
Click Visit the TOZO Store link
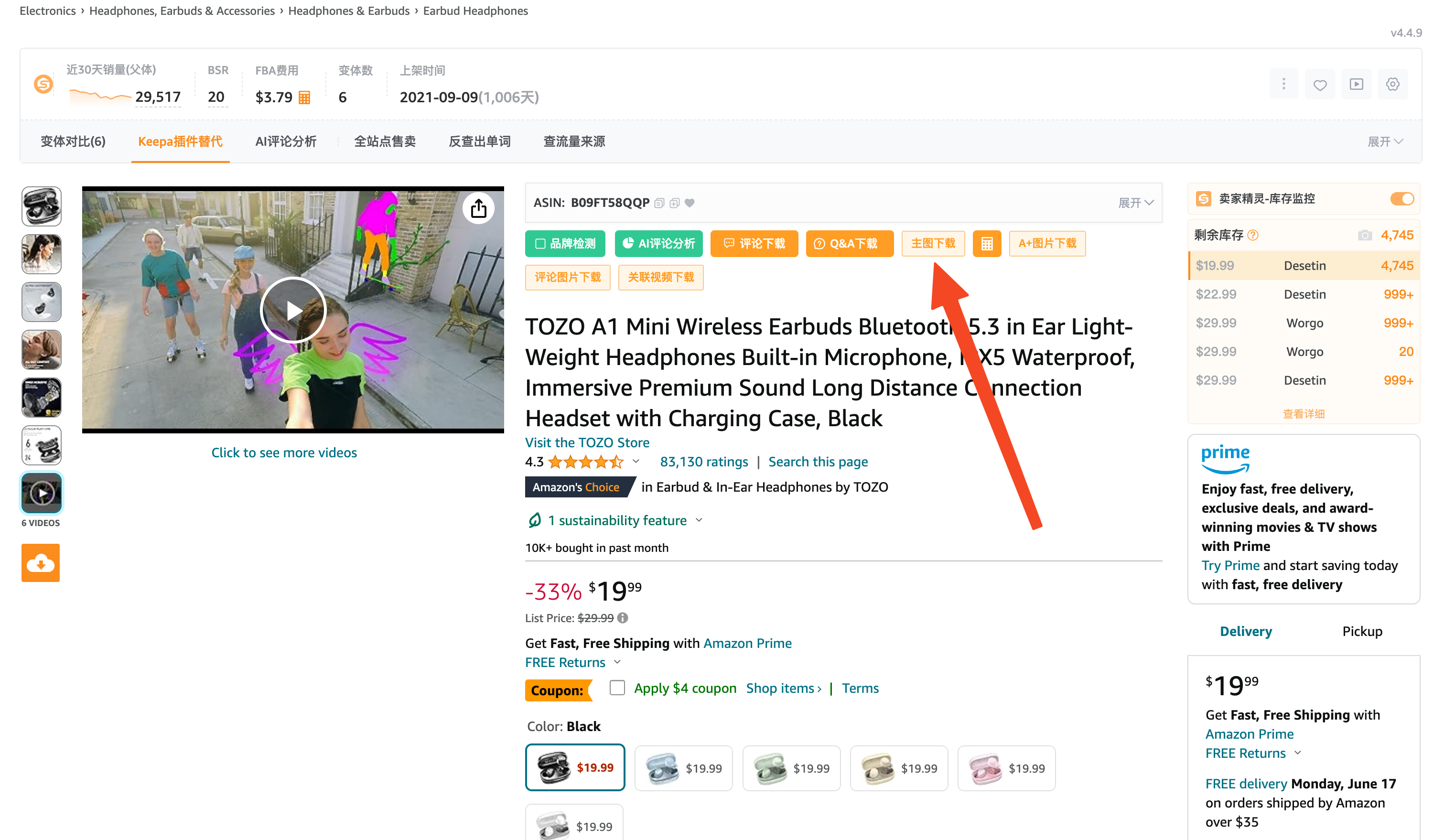tap(587, 442)
